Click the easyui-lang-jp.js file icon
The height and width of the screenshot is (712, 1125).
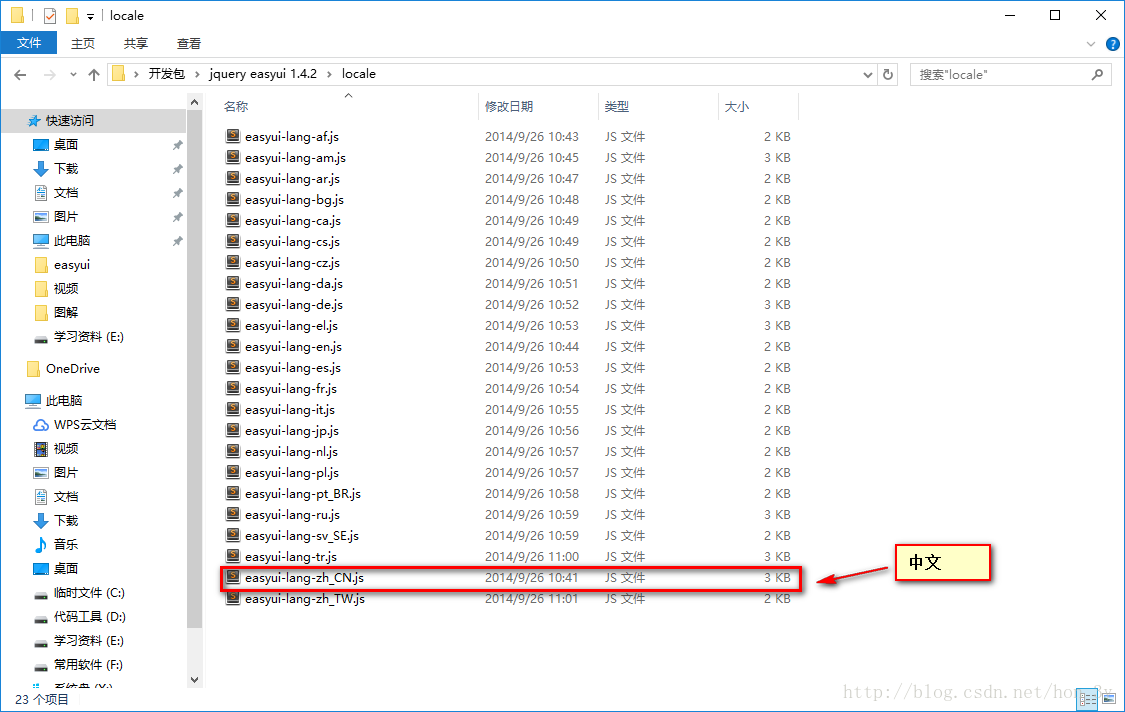tap(232, 429)
